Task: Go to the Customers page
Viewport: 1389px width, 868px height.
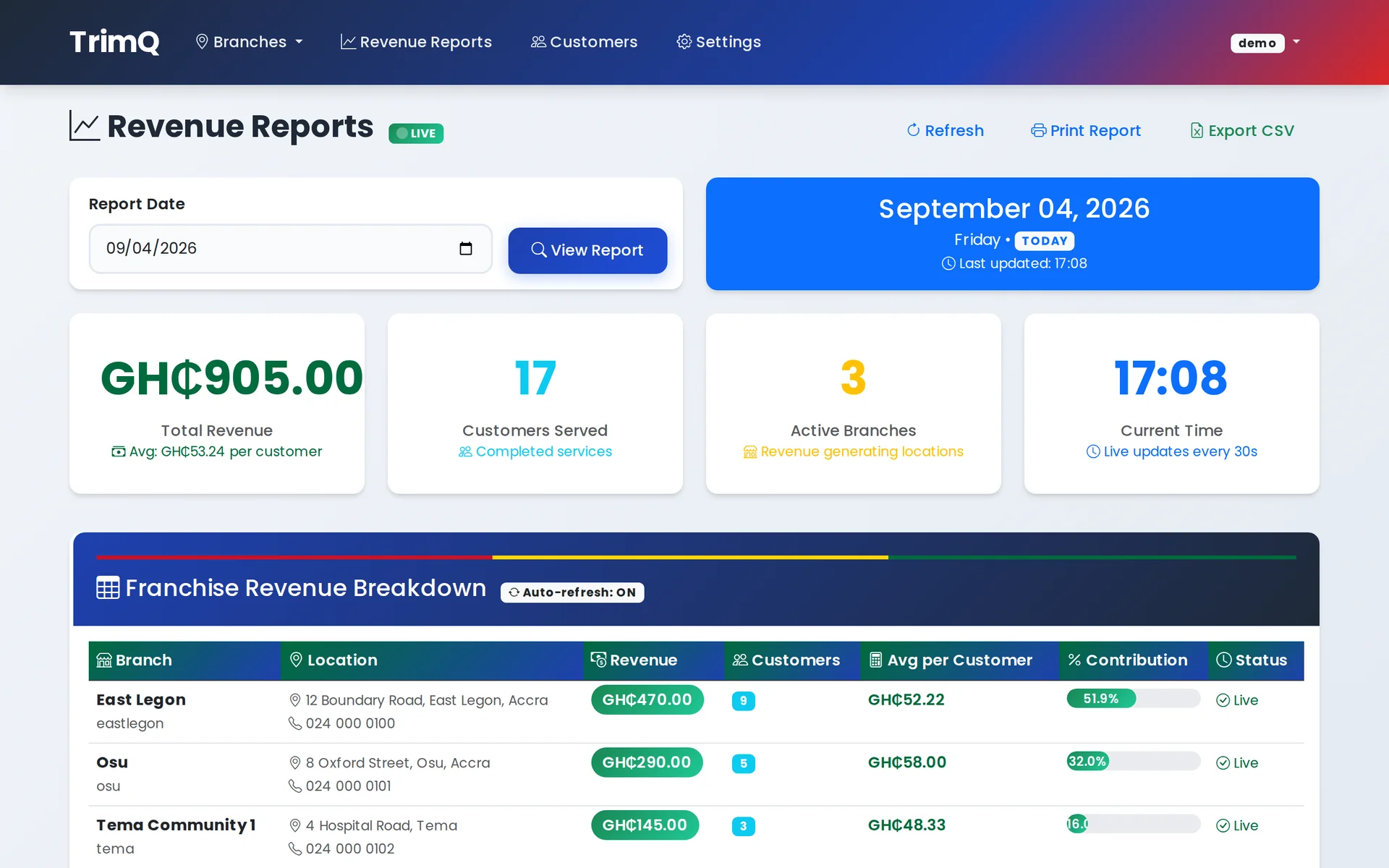Action: pos(584,42)
